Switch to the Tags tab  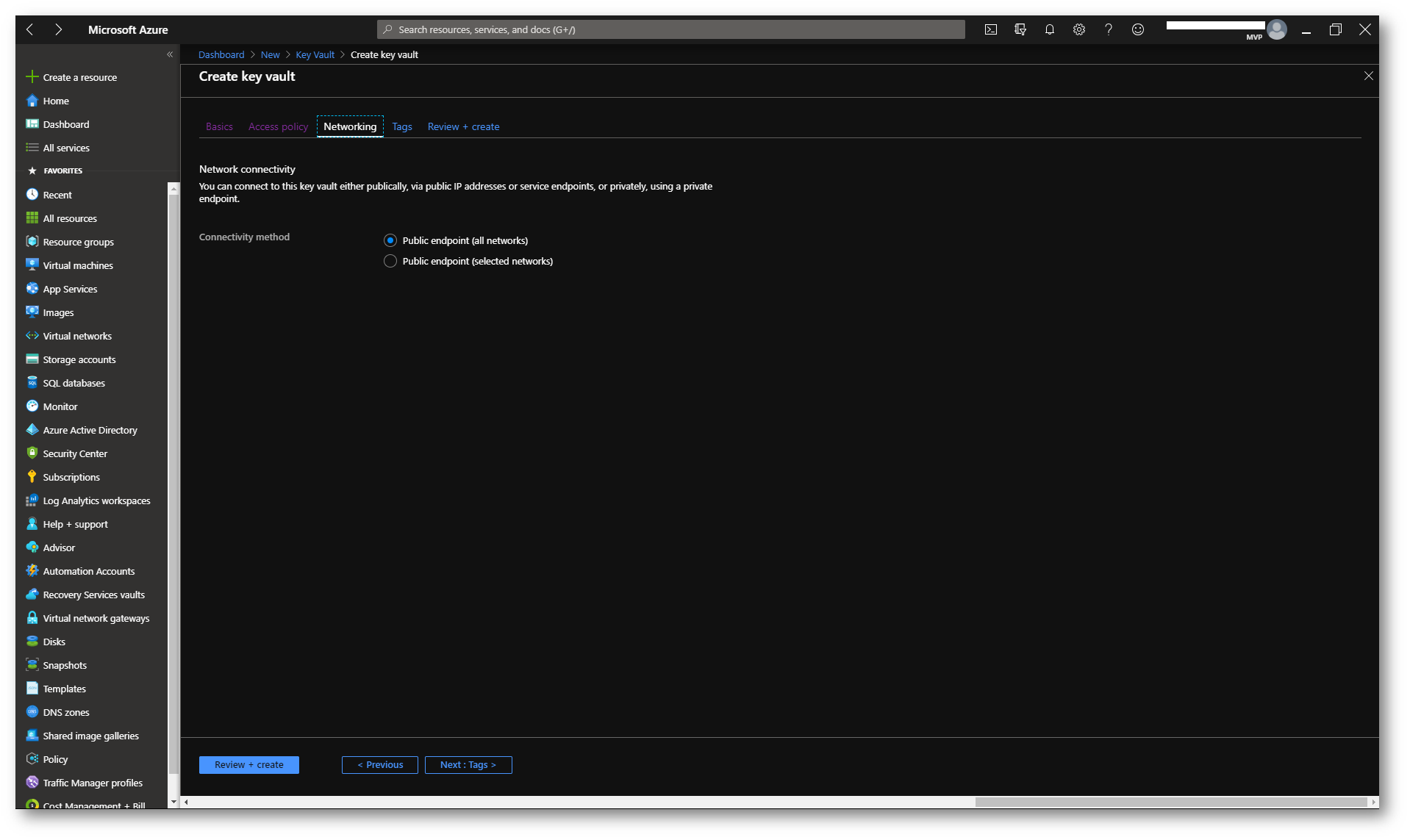click(402, 126)
